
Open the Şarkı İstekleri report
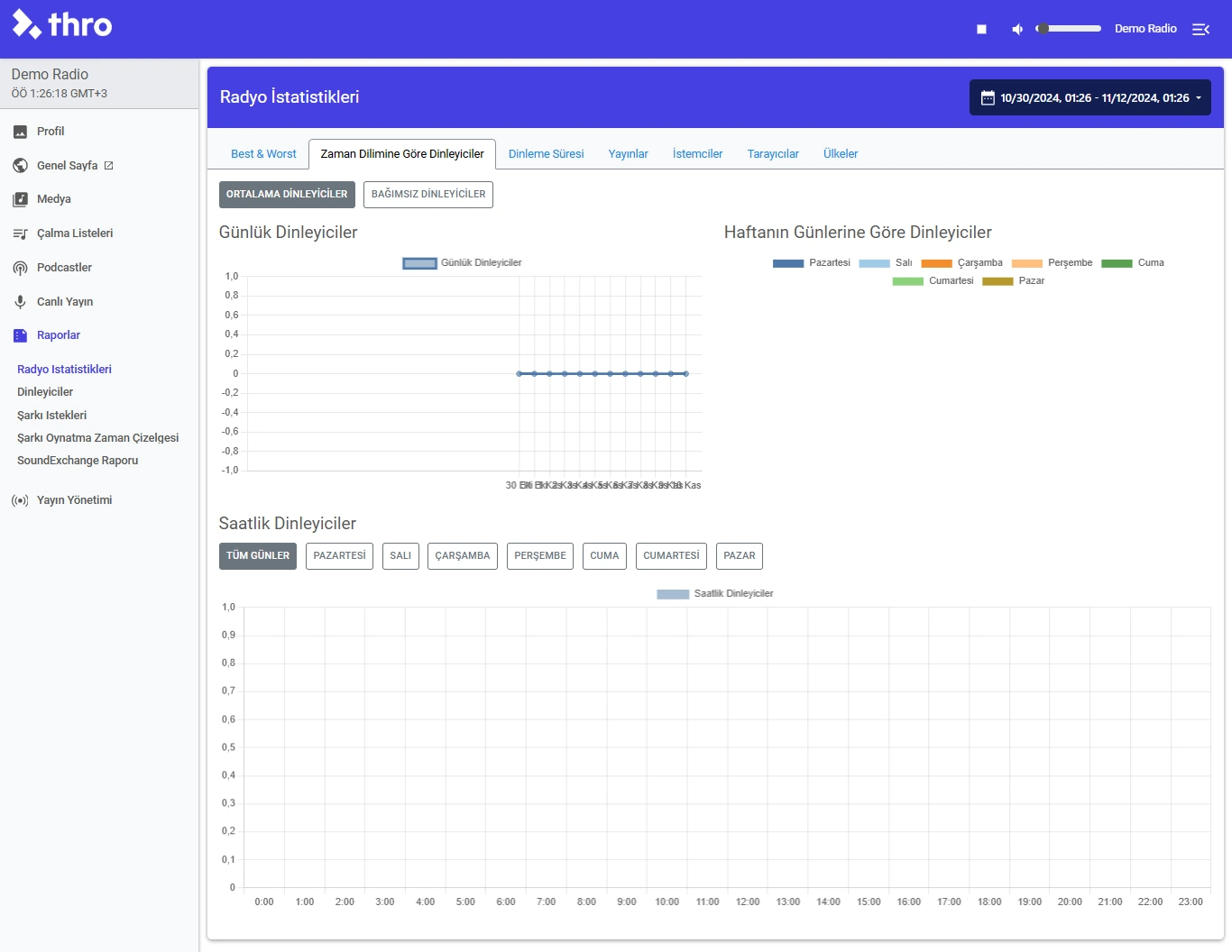pos(52,416)
